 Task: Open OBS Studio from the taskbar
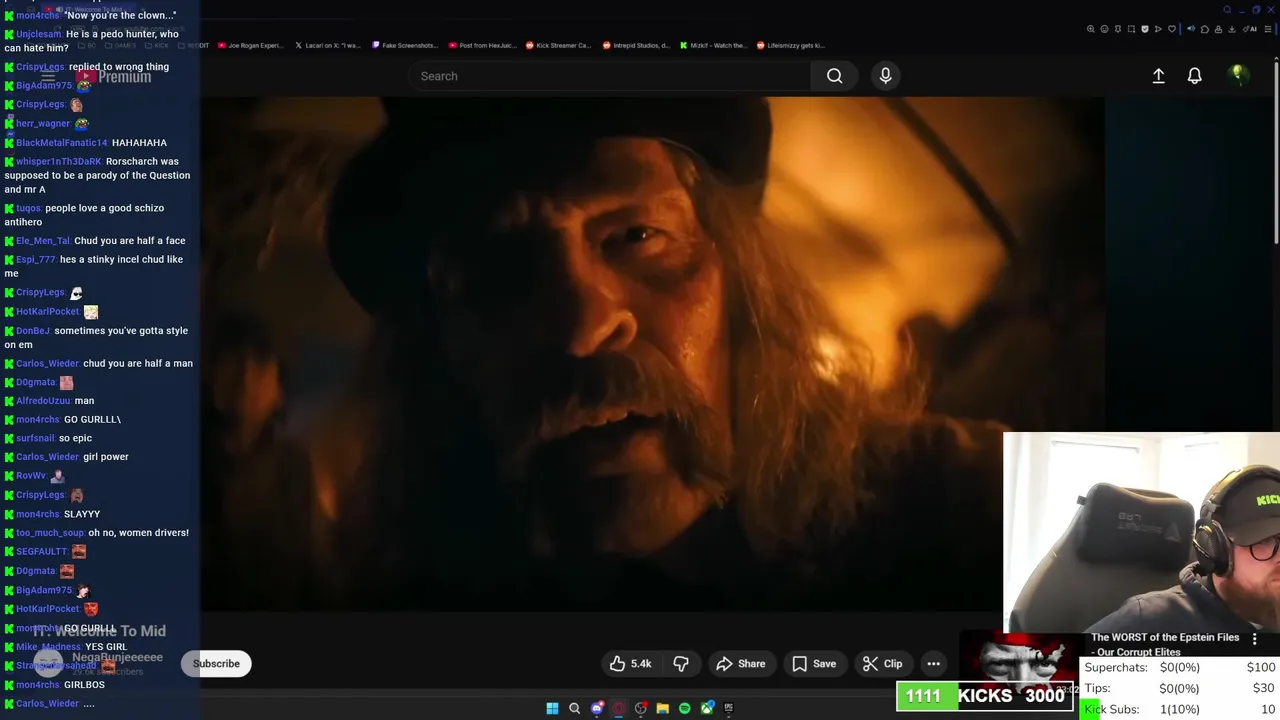tap(641, 708)
